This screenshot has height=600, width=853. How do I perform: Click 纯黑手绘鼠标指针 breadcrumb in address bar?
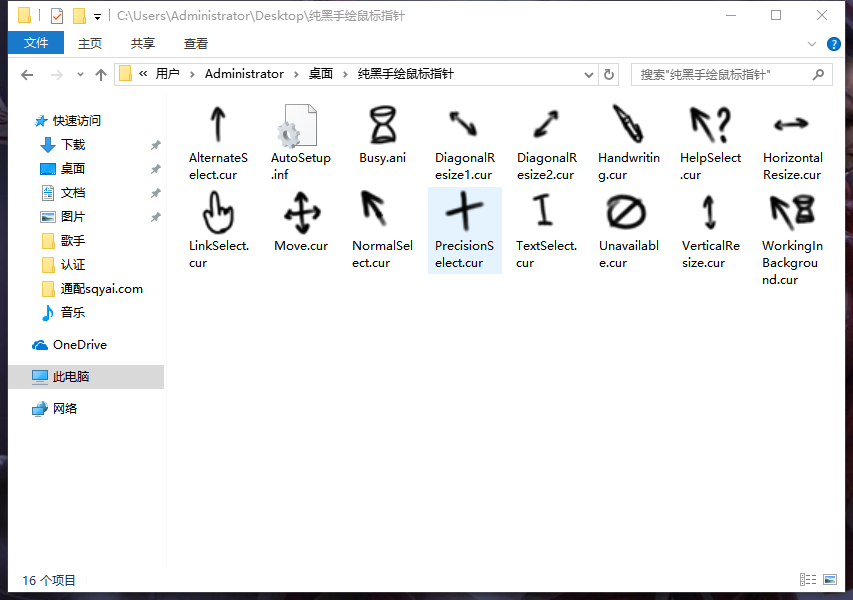click(x=405, y=74)
